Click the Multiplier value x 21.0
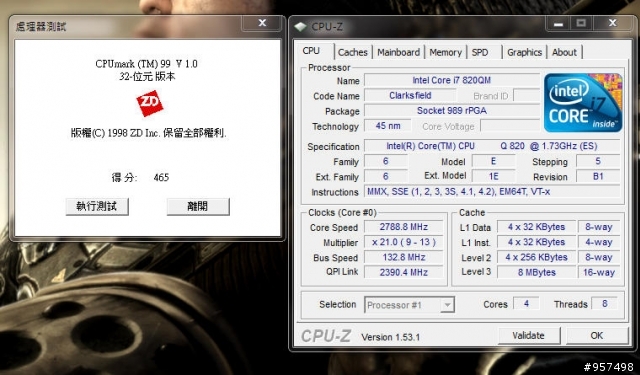This screenshot has height=375, width=640. click(404, 242)
